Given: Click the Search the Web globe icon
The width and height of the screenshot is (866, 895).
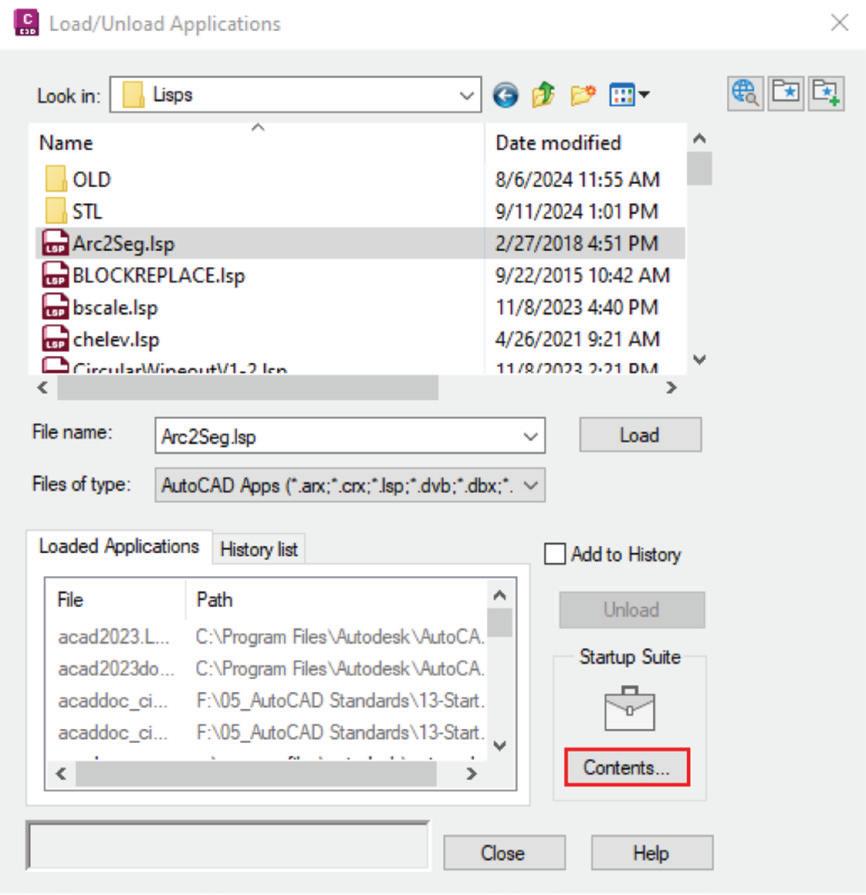Looking at the screenshot, I should (x=745, y=93).
